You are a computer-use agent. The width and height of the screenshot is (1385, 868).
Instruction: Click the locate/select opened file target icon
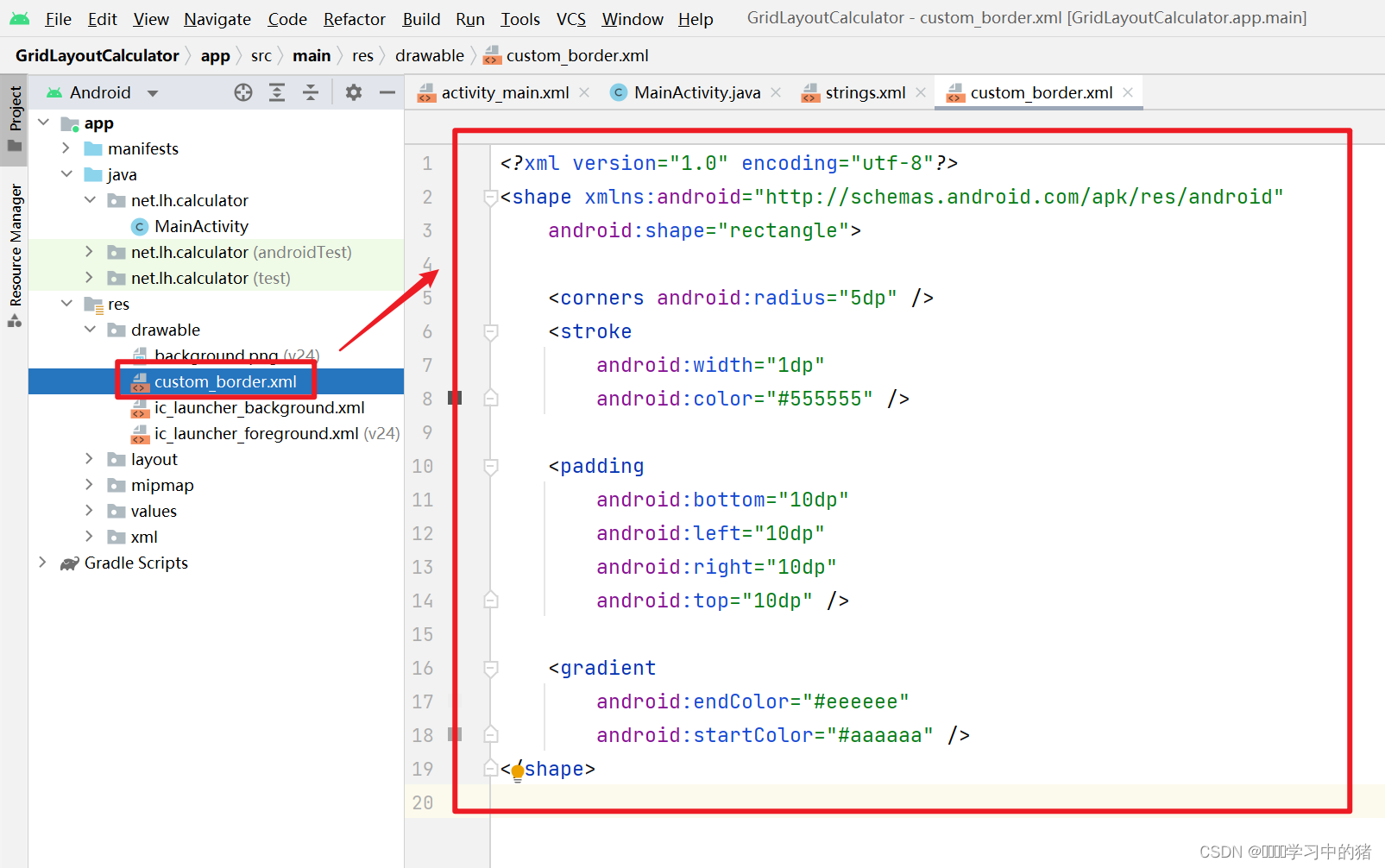(243, 92)
